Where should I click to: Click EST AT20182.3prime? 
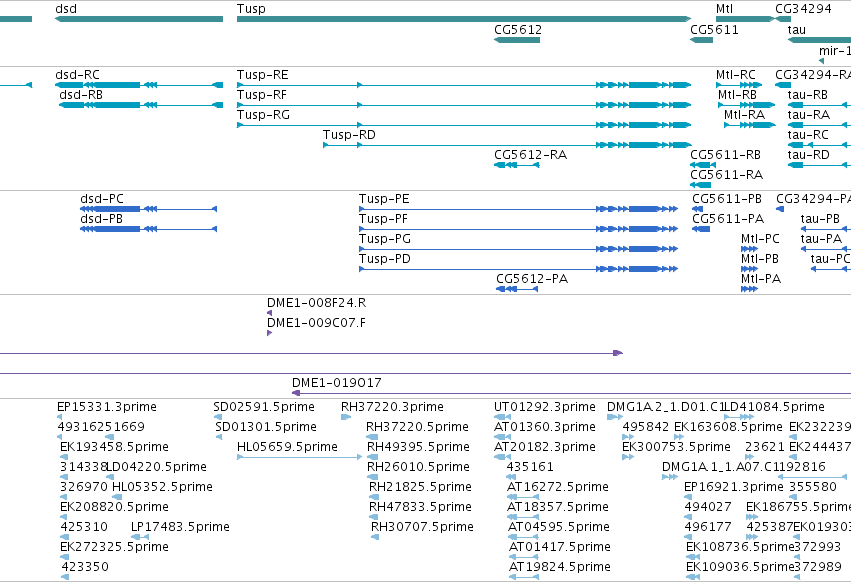coord(545,447)
